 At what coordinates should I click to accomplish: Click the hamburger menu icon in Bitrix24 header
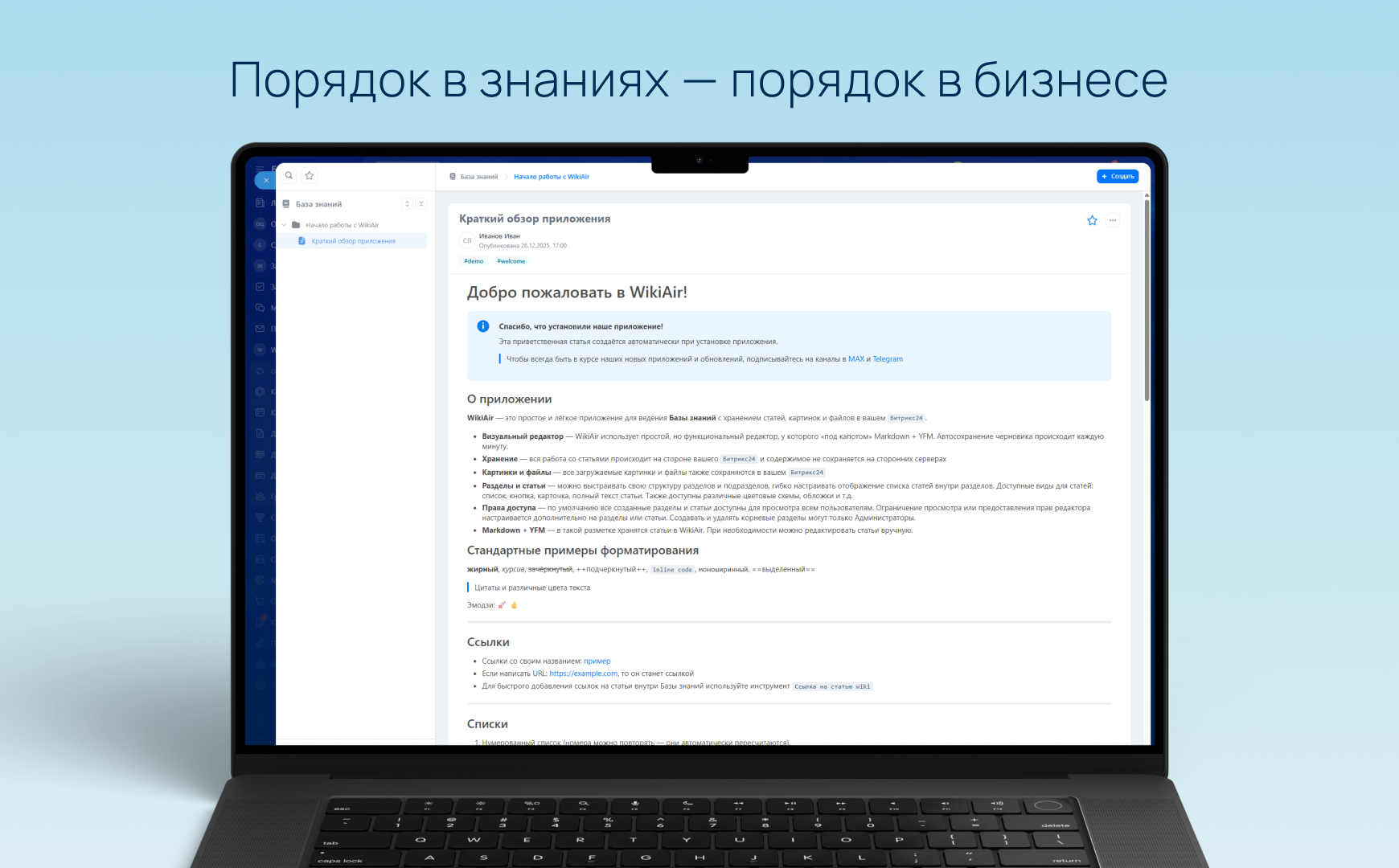pyautogui.click(x=260, y=169)
